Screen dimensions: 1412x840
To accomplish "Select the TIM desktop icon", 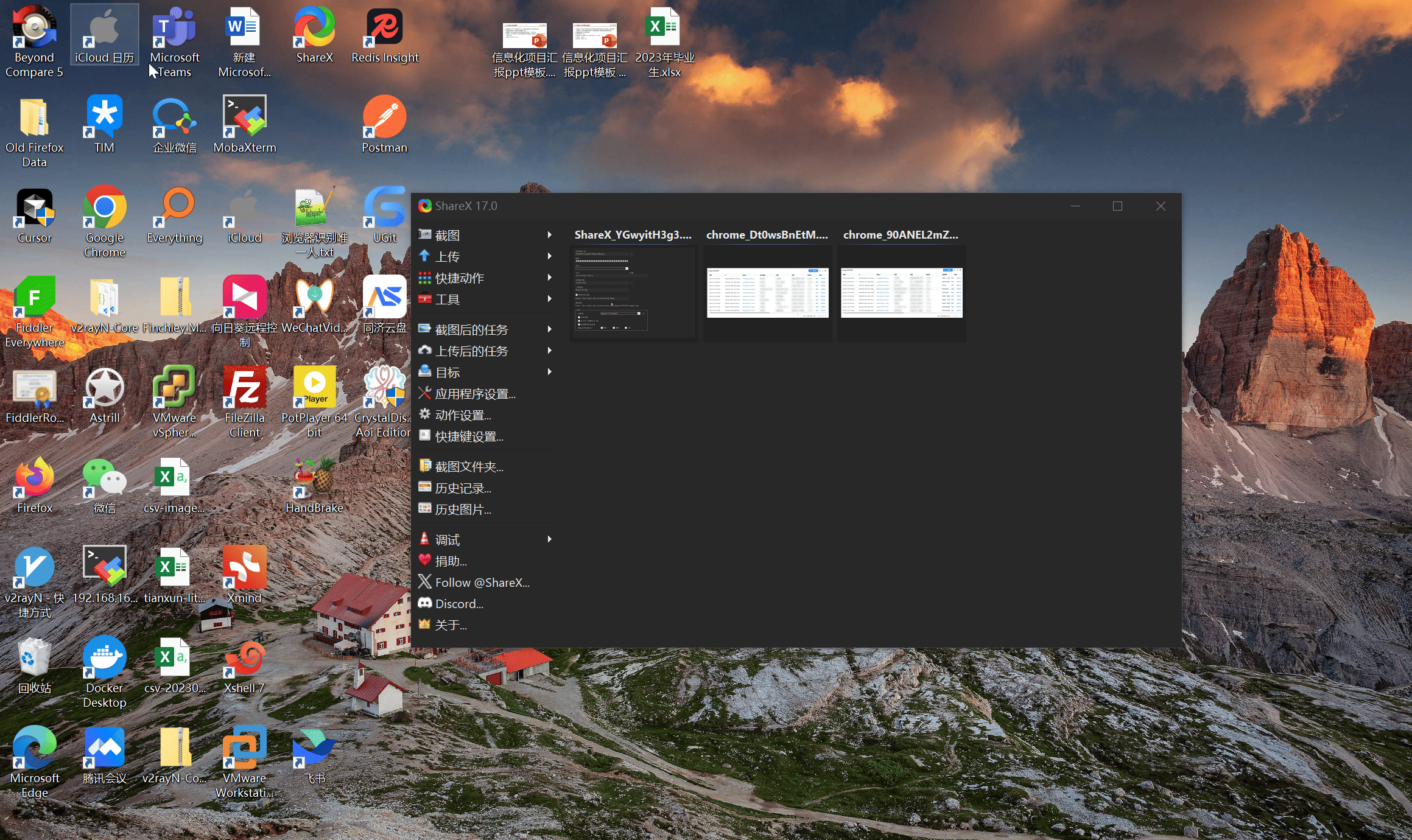I will 104,124.
